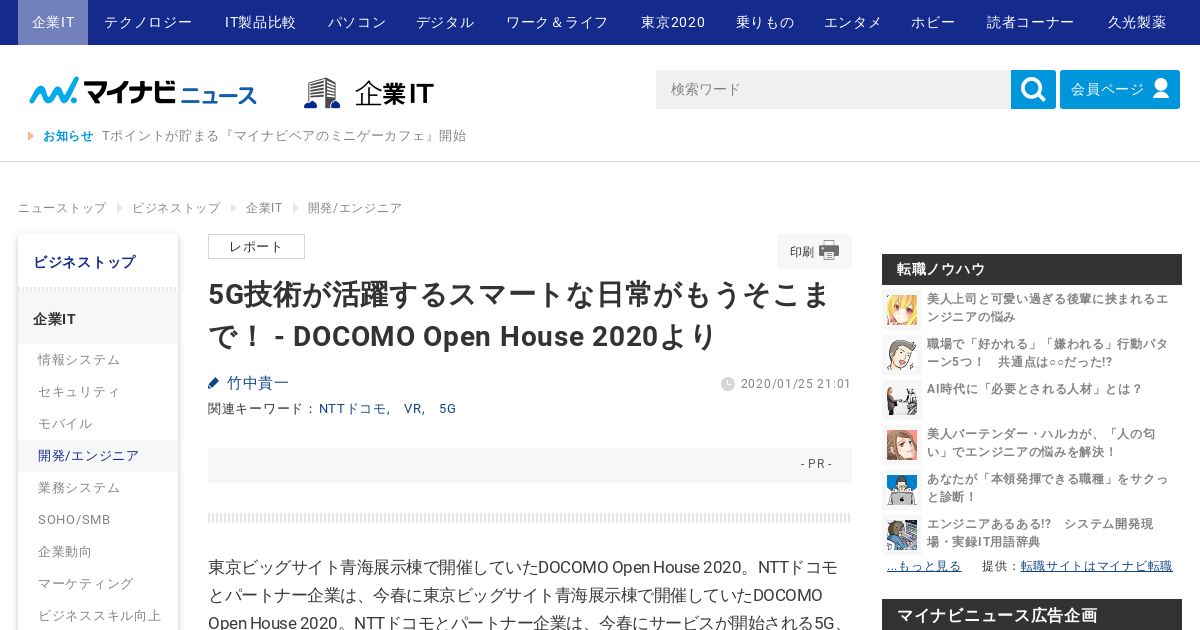Click the 企業IT building icon
This screenshot has height=630, width=1200.
(x=322, y=93)
